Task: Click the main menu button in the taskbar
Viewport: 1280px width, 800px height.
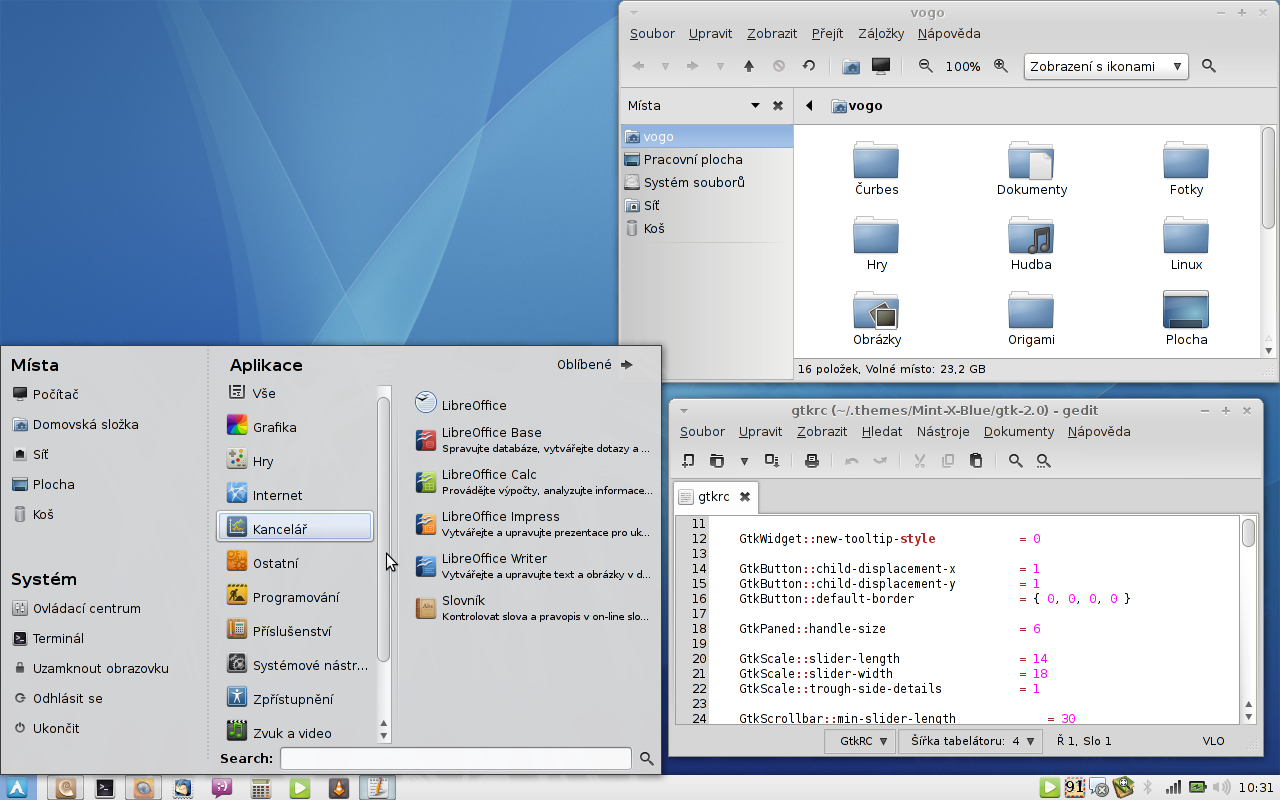Action: pos(18,788)
